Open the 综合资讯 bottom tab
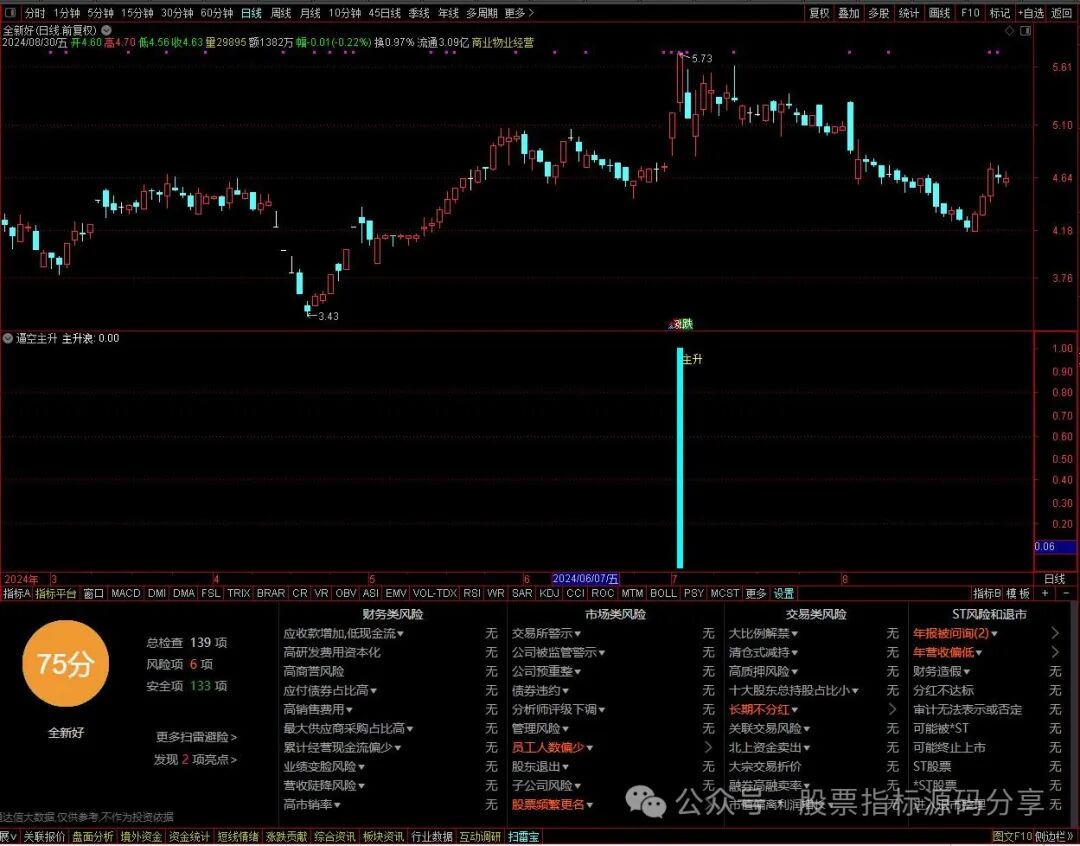Image resolution: width=1080 pixels, height=846 pixels. 335,837
